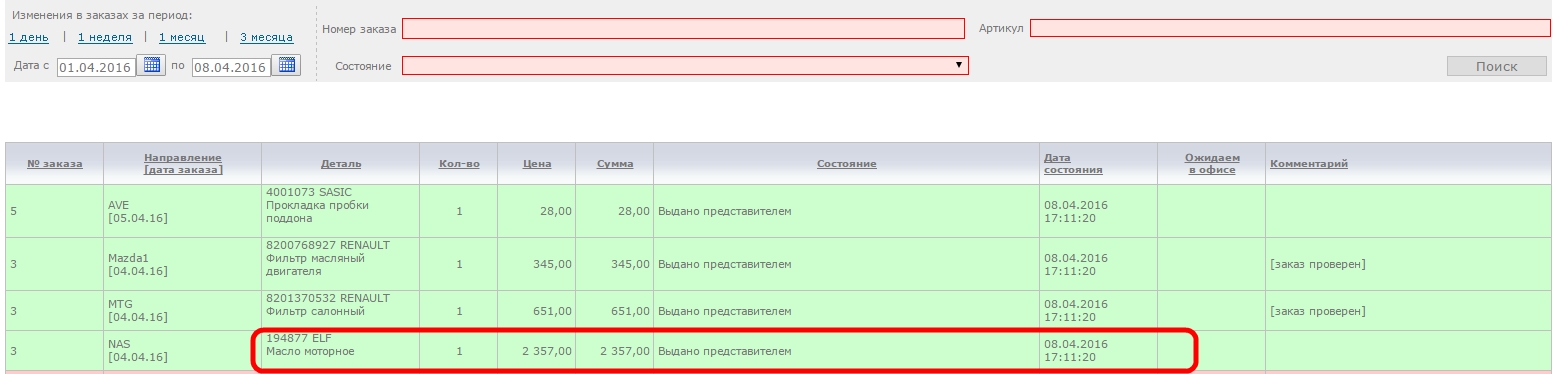
Task: Select the 194877 ELF part cell
Action: [x=340, y=351]
